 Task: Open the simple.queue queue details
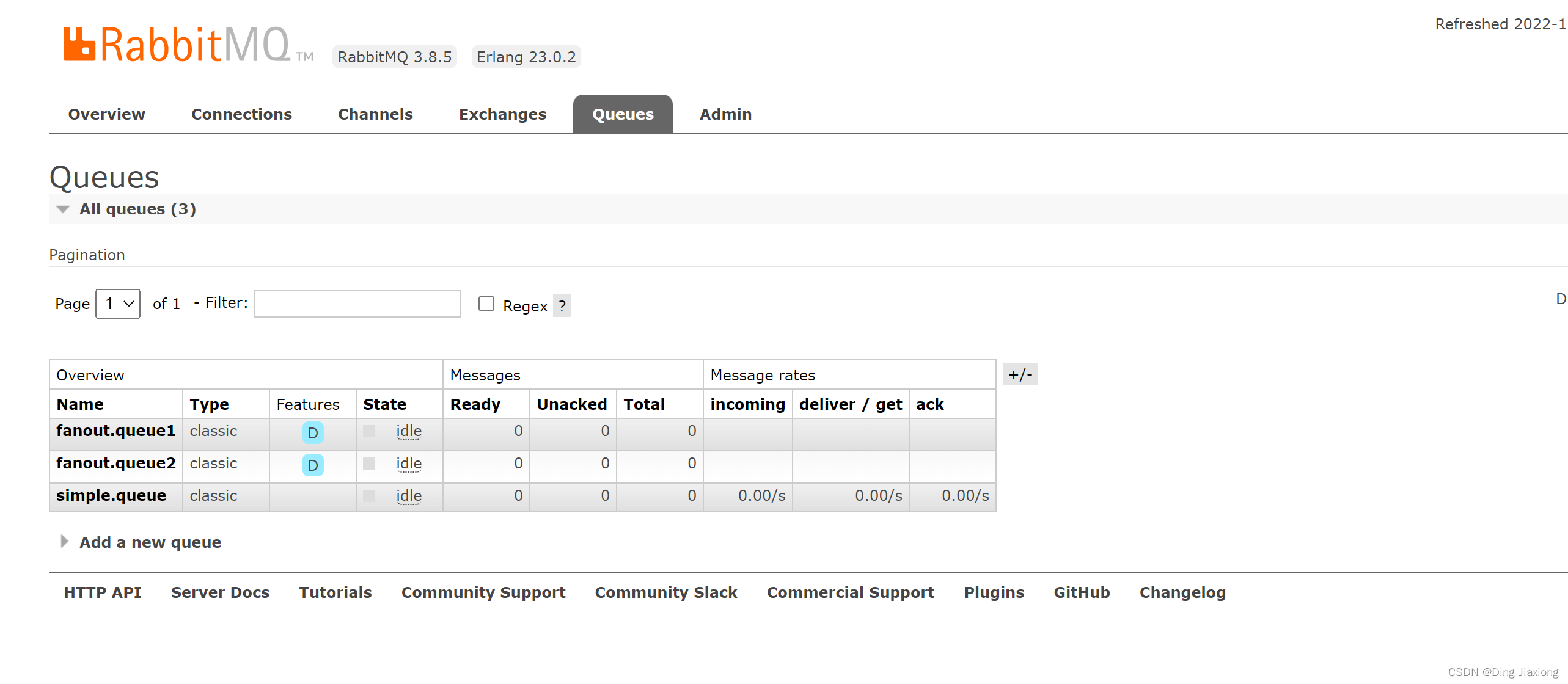point(111,496)
